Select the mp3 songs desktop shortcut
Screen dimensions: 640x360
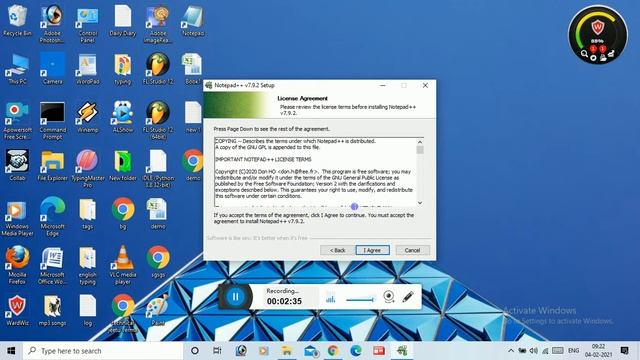point(52,310)
